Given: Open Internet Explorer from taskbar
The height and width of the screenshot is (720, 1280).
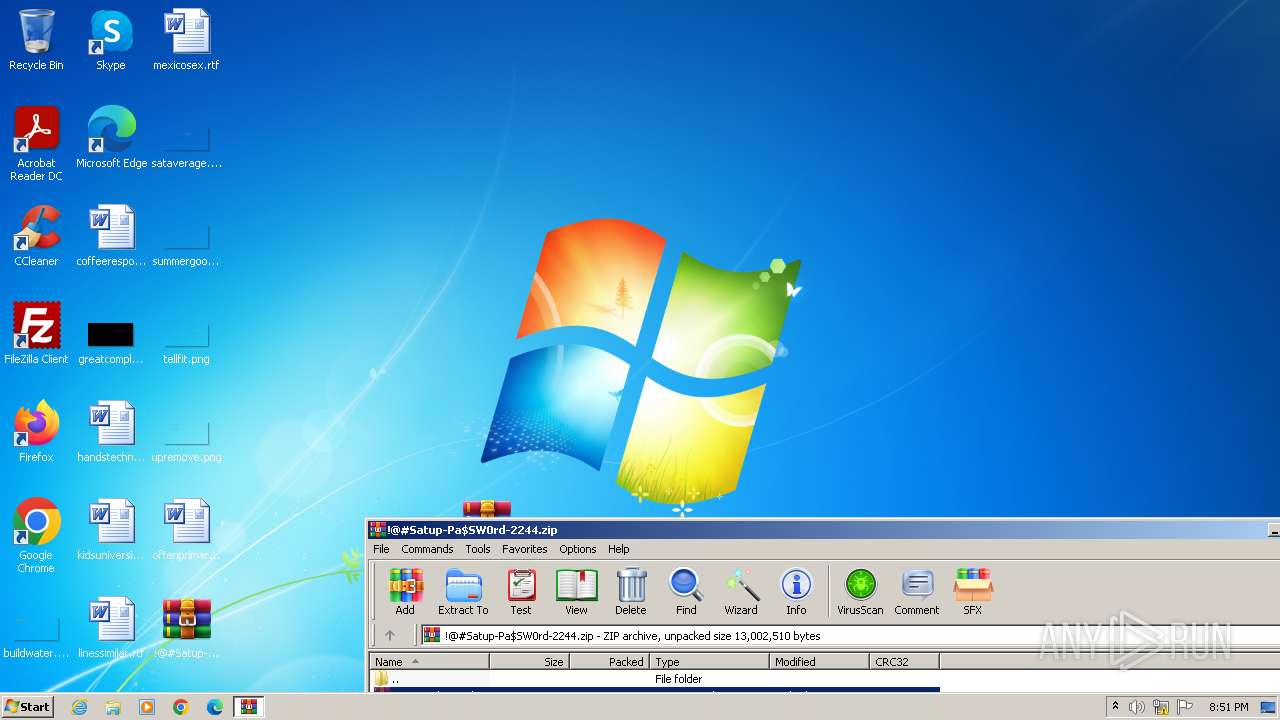Looking at the screenshot, I should point(80,707).
